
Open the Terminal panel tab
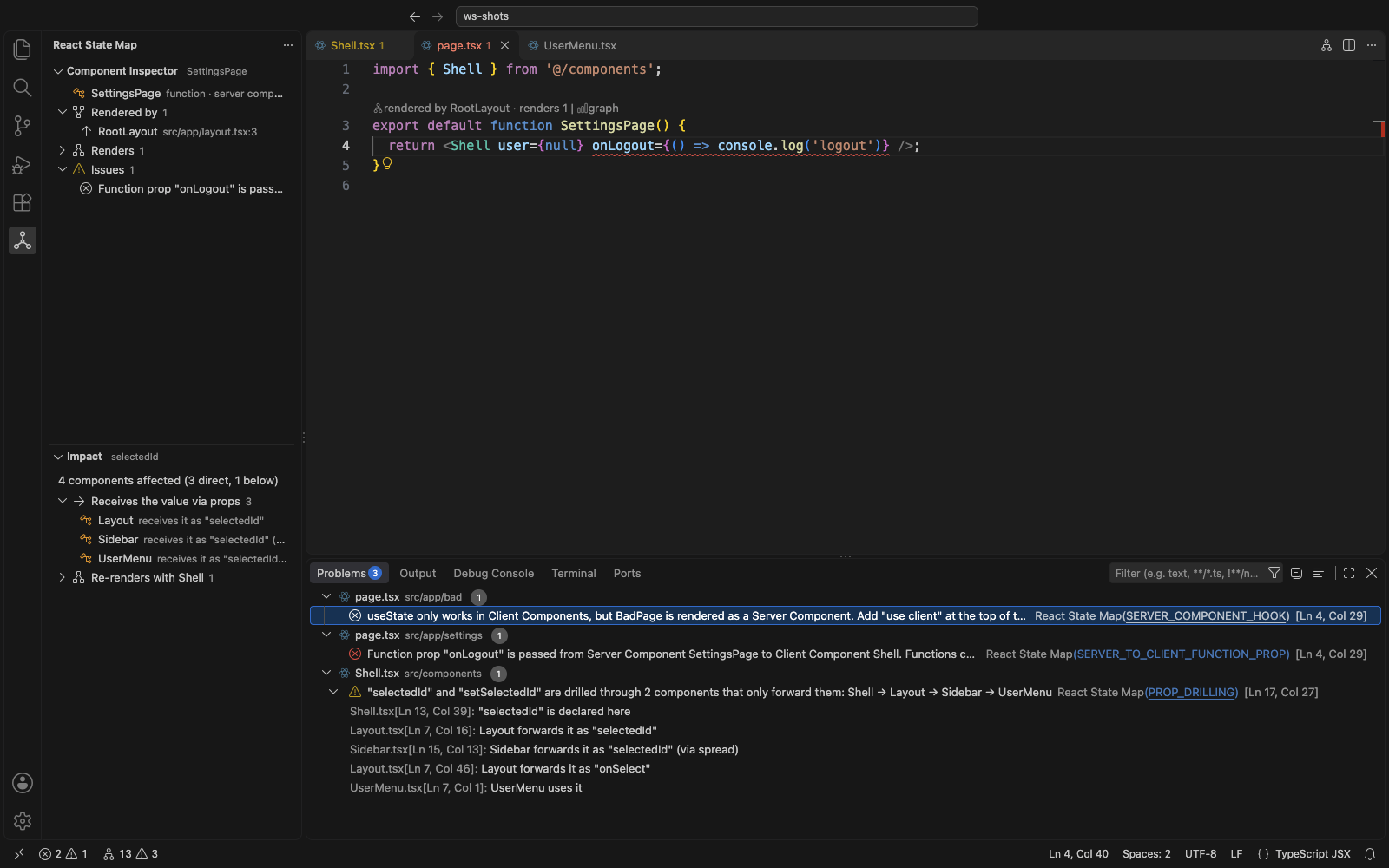pyautogui.click(x=574, y=573)
